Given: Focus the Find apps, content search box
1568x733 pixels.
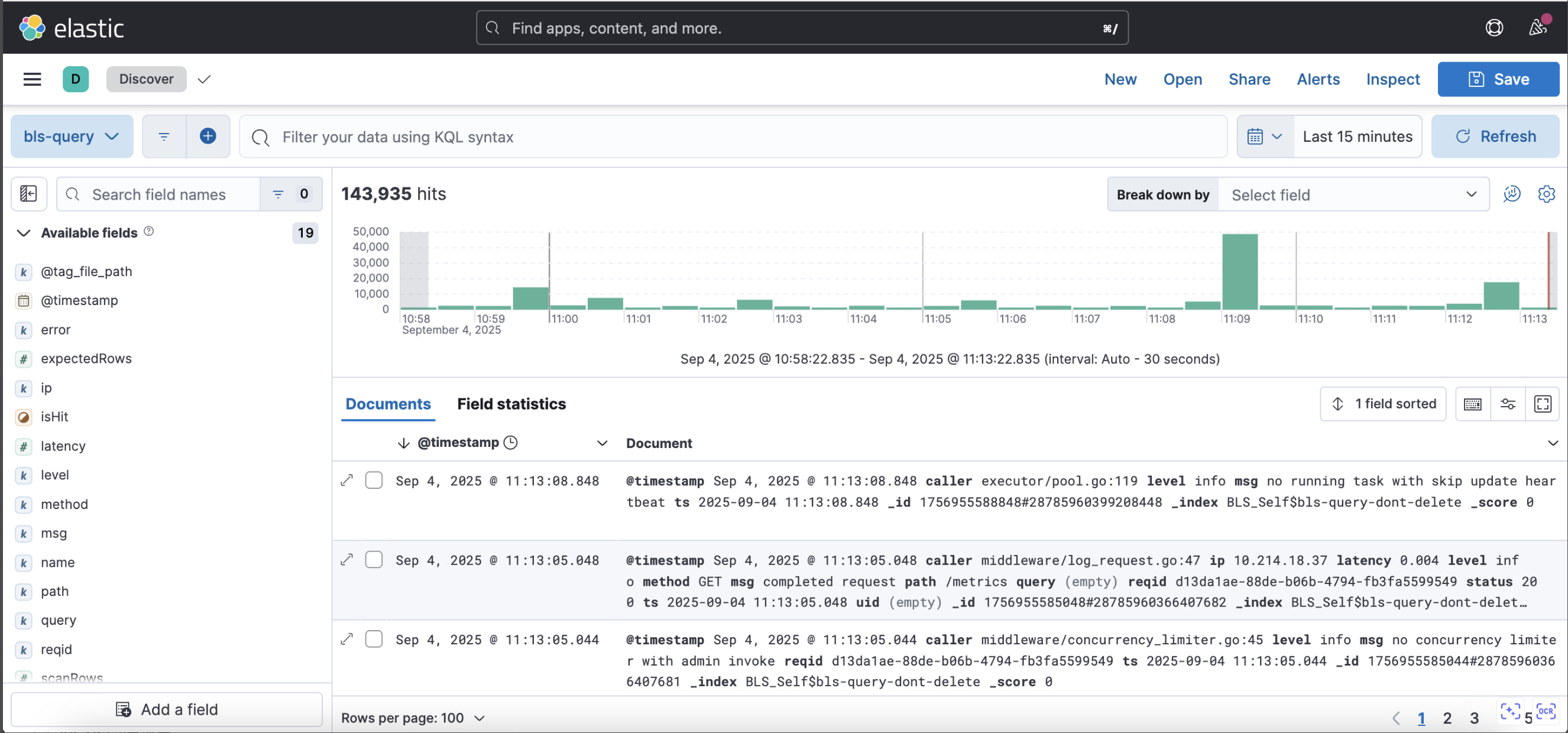Looking at the screenshot, I should click(x=802, y=28).
